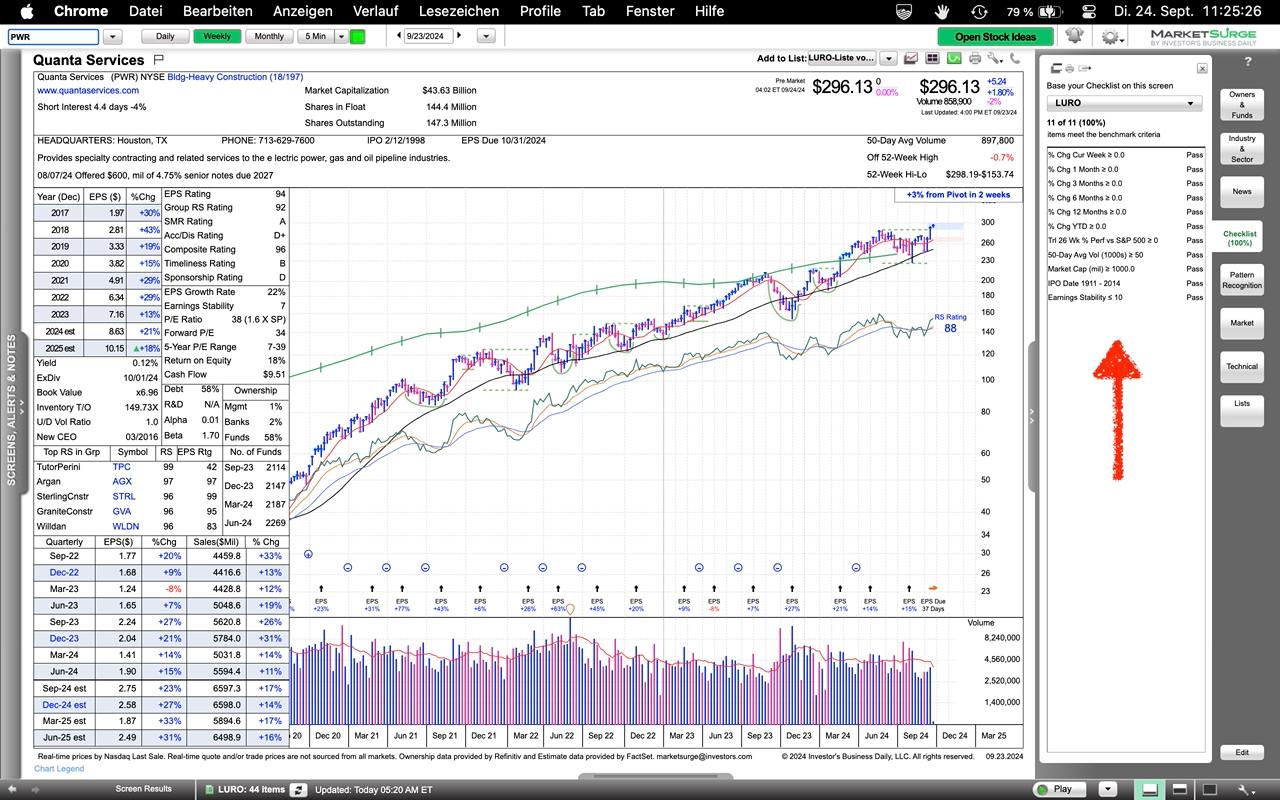The image size is (1280, 800).
Task: Open the 5 Min interval dropdown arrow
Action: [x=341, y=36]
